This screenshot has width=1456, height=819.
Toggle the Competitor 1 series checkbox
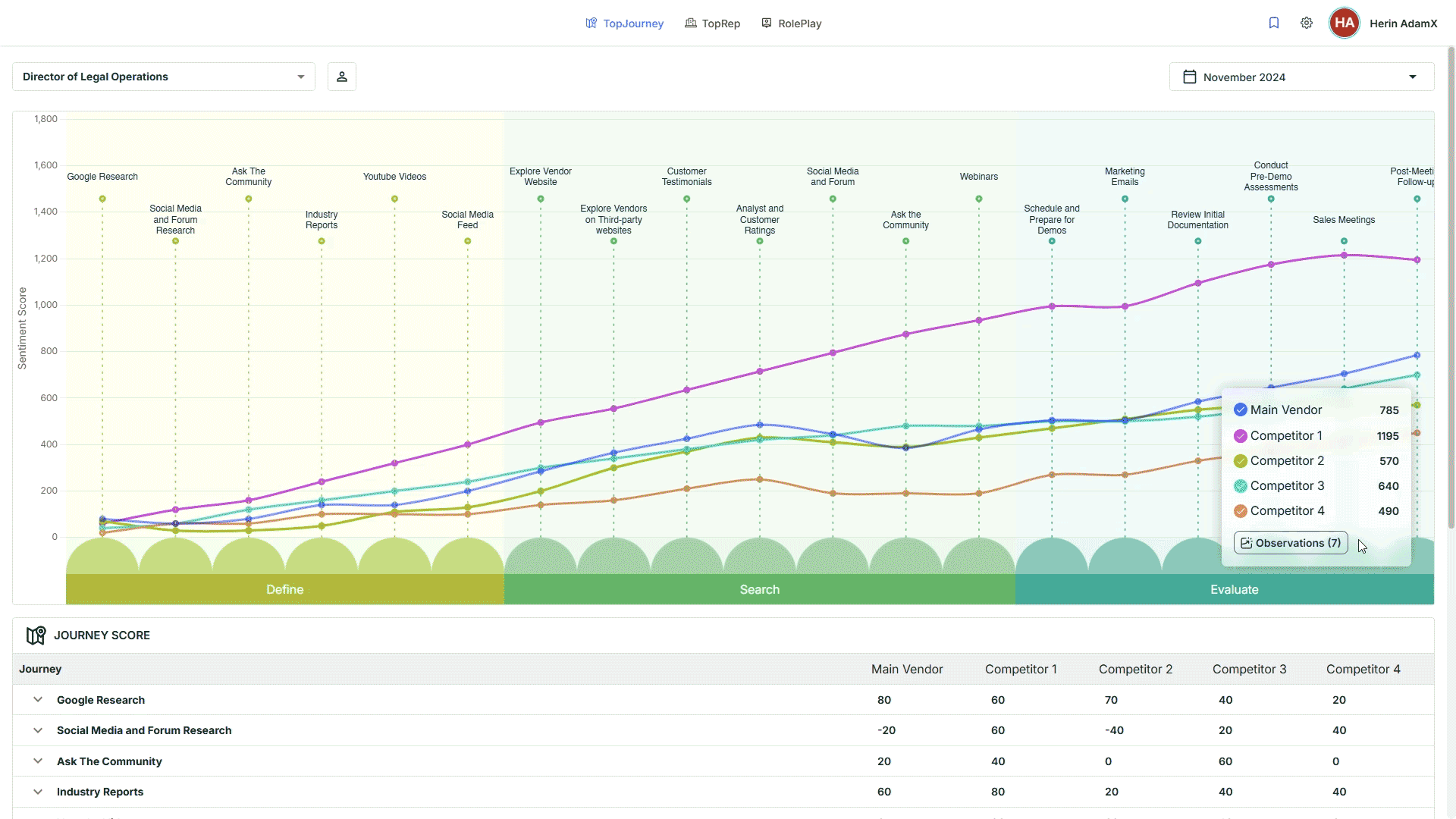click(x=1241, y=436)
